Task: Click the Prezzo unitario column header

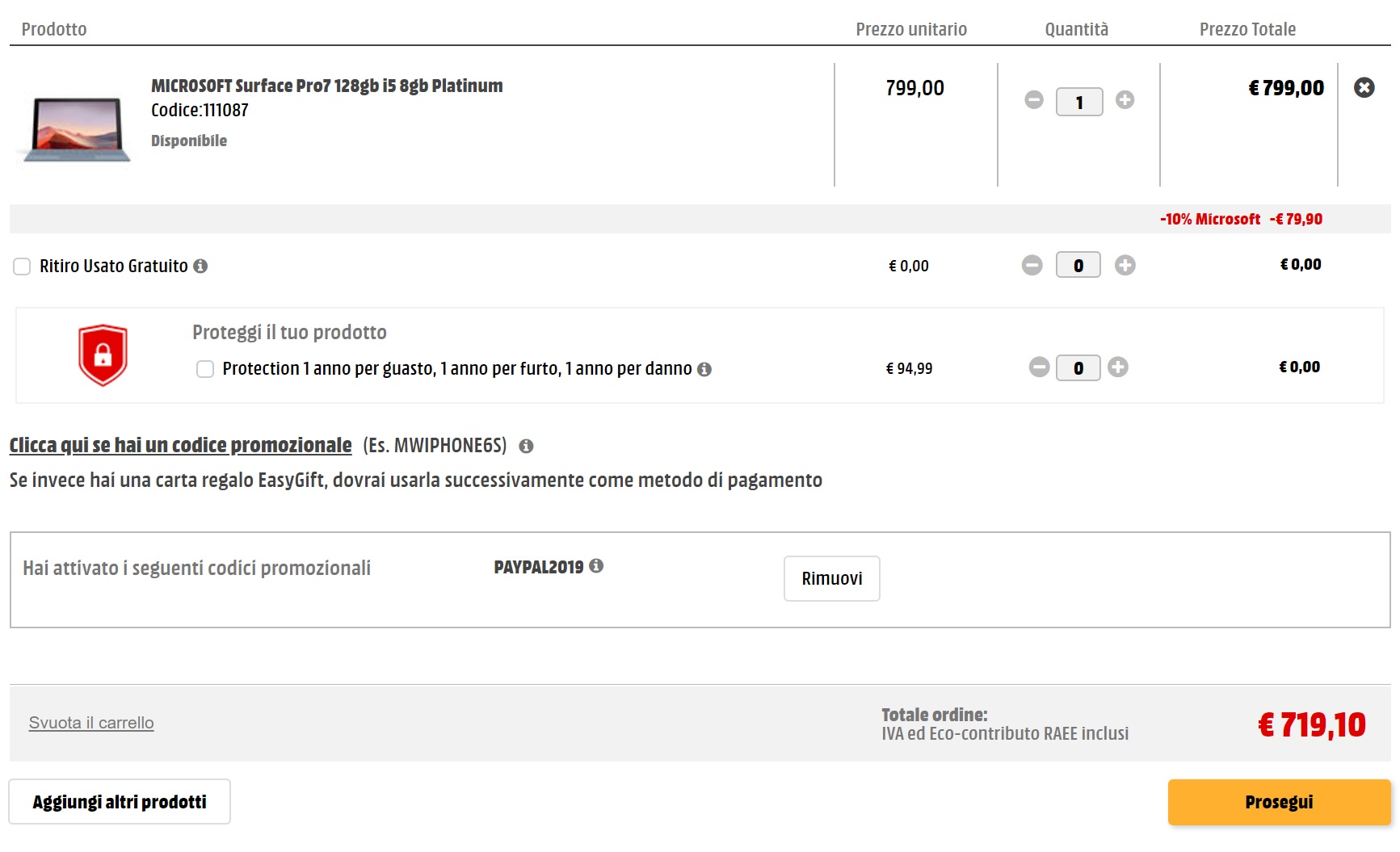Action: coord(911,29)
